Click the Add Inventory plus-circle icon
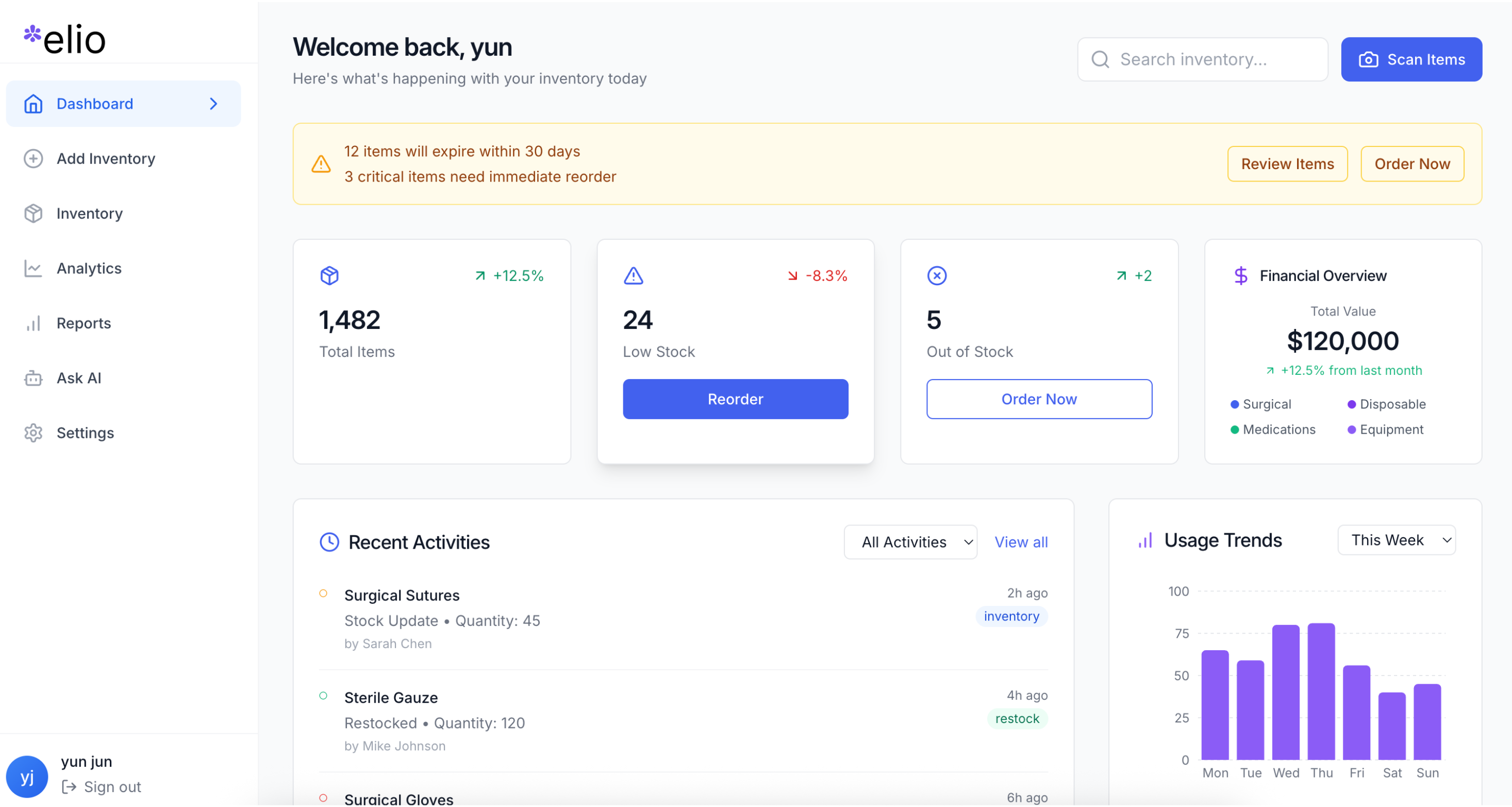 tap(34, 158)
